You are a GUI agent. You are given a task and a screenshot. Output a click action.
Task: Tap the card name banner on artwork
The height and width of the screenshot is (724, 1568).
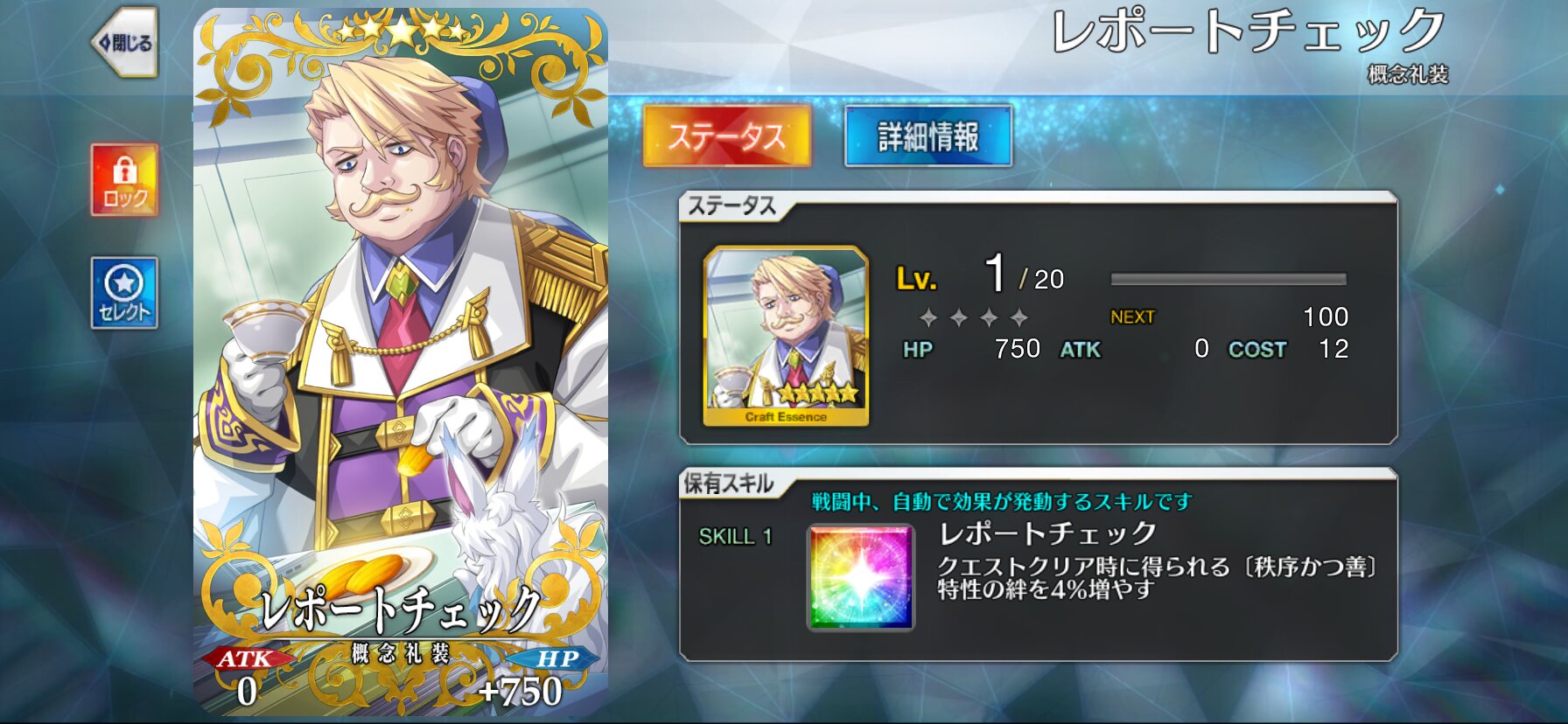pos(401,609)
